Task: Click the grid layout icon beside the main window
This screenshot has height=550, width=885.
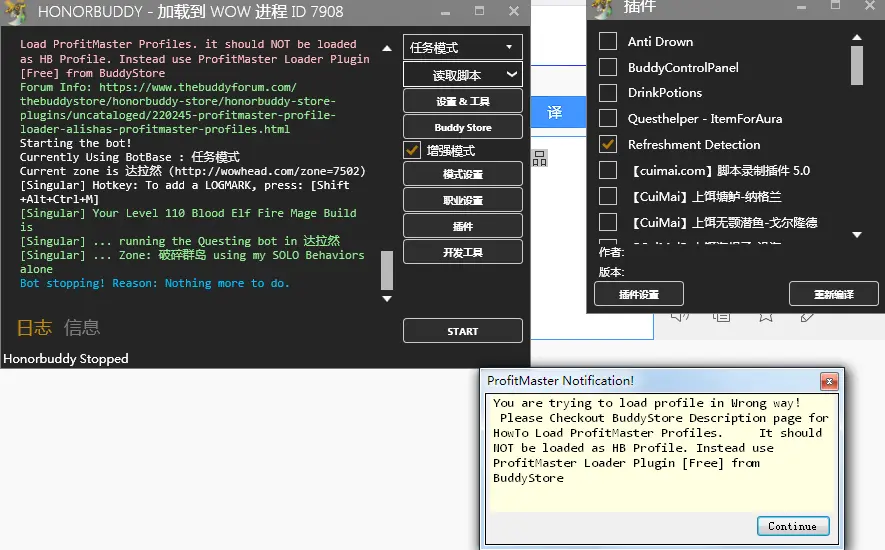Action: click(540, 159)
